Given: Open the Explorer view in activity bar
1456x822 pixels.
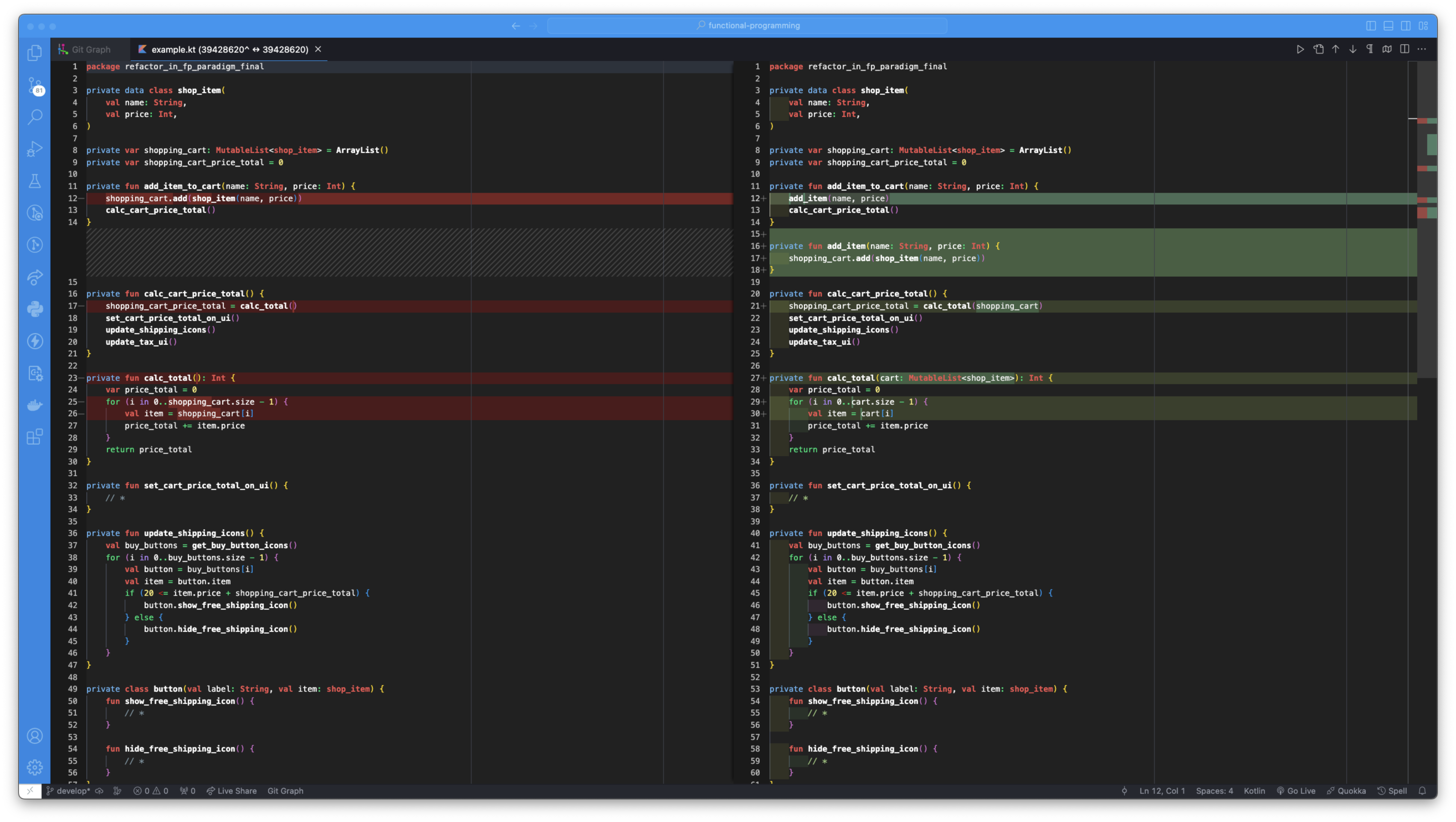Looking at the screenshot, I should (34, 53).
